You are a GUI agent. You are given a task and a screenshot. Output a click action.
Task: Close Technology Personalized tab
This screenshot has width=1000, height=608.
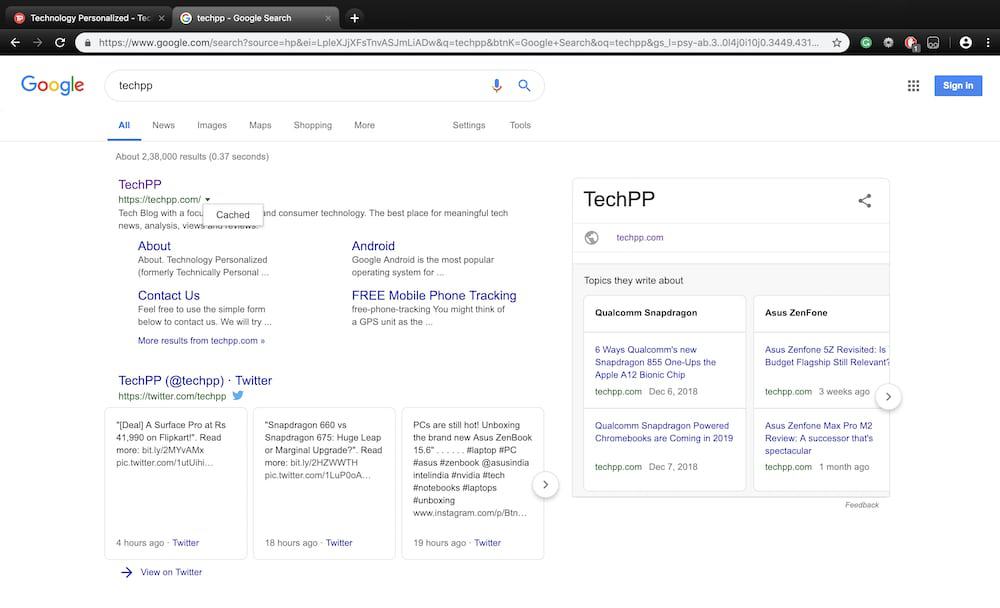tap(161, 18)
